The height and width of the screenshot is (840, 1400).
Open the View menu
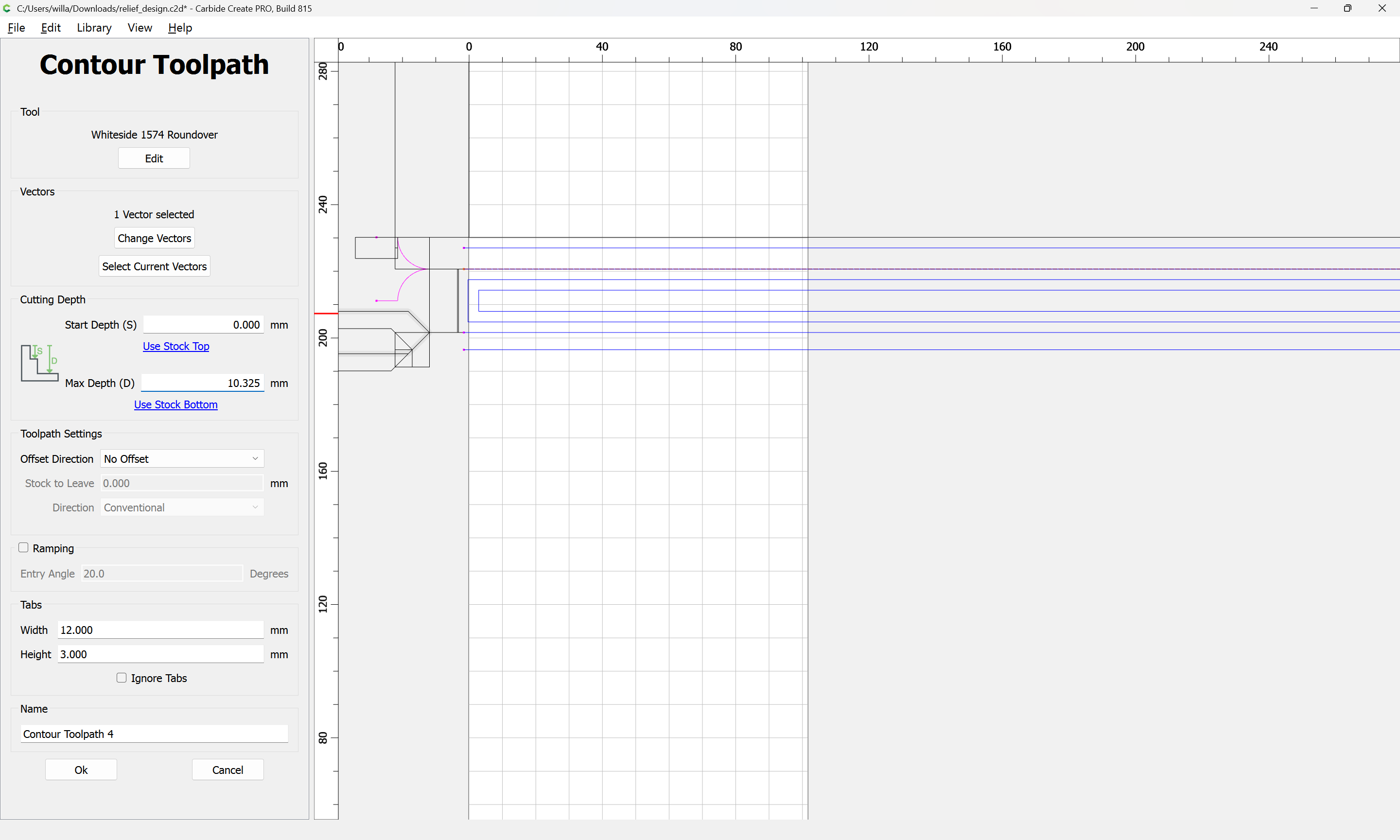tap(140, 28)
